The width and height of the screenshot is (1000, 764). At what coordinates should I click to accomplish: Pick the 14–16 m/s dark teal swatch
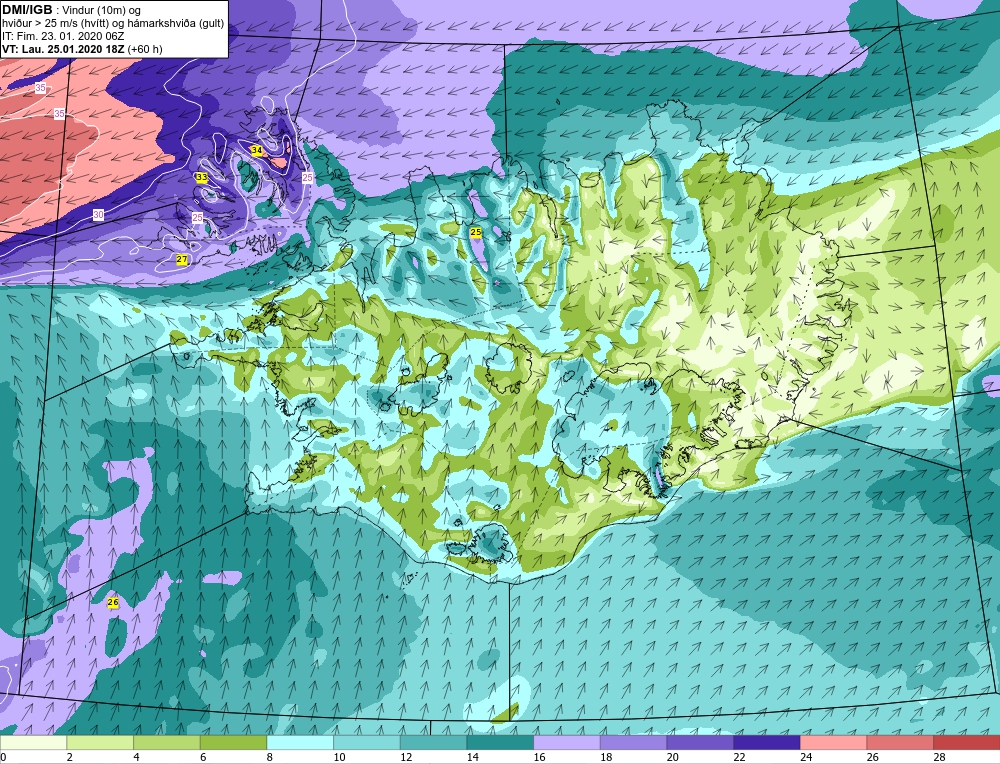(x=500, y=742)
